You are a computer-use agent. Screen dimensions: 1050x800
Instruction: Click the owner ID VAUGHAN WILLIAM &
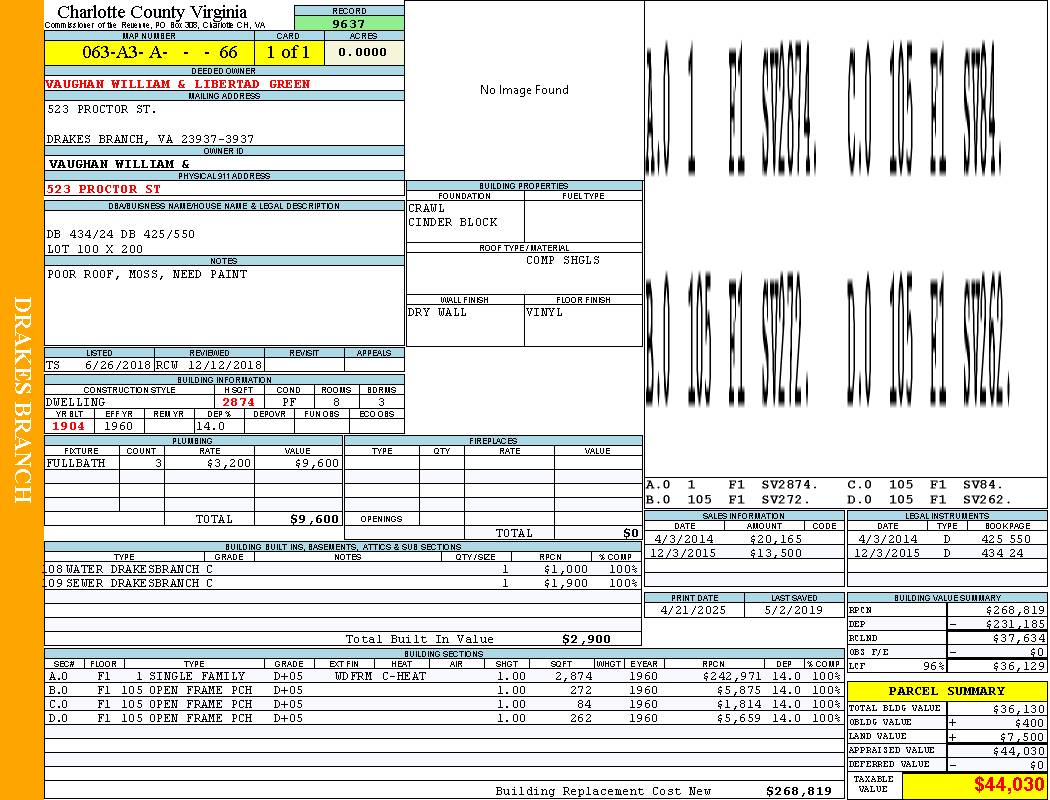[119, 164]
